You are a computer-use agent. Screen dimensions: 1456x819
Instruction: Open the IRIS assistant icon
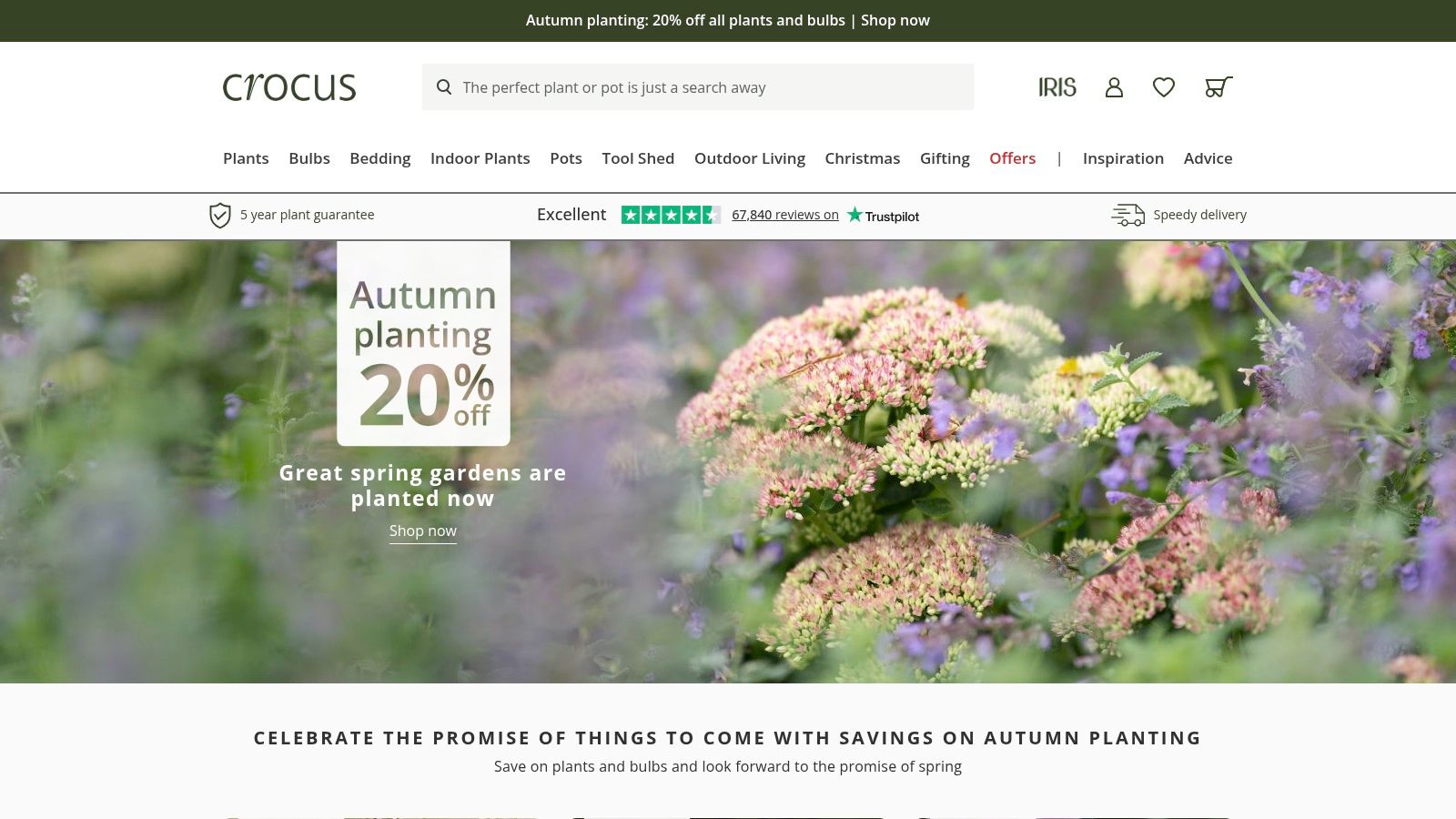coord(1057,87)
